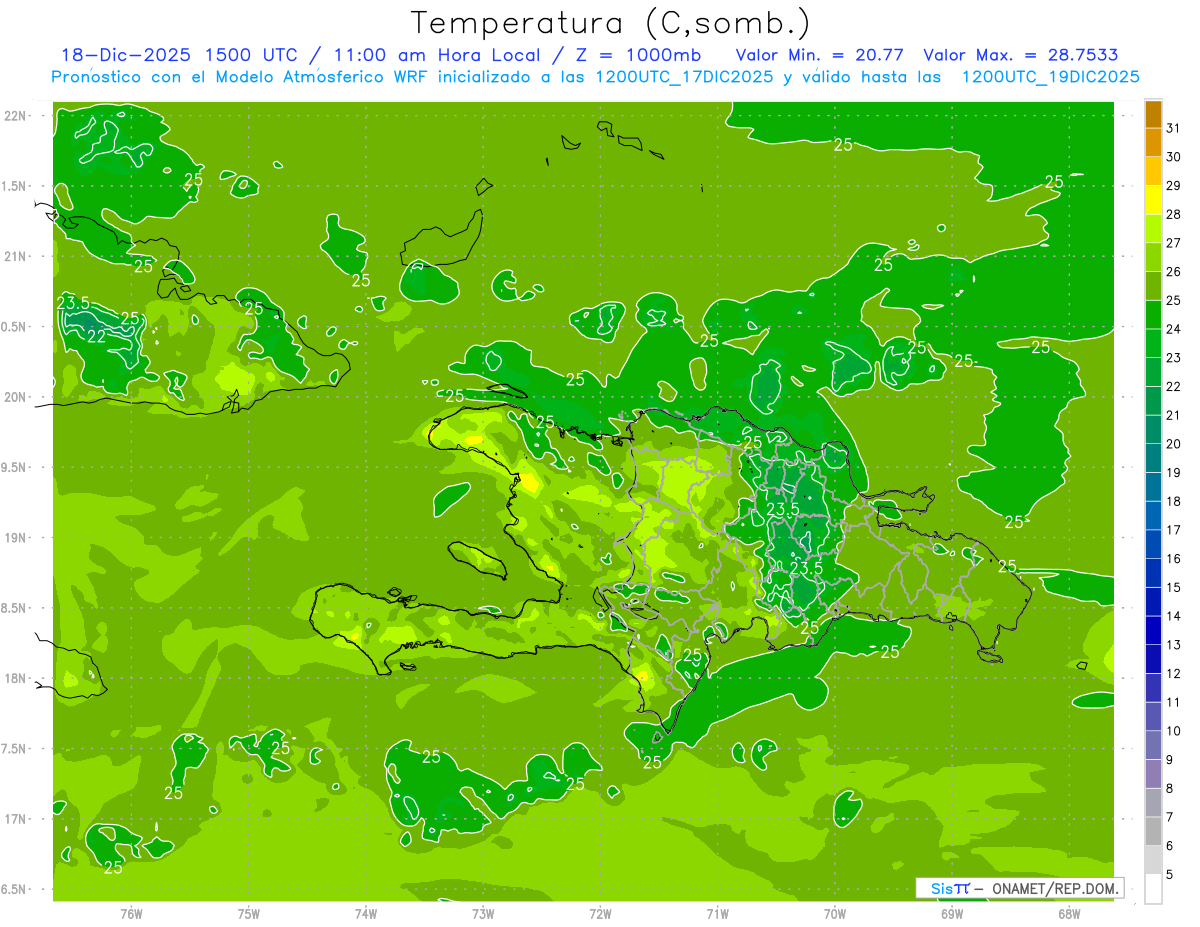Click the color legend value "30"
1200x927 pixels.
pos(1174,157)
